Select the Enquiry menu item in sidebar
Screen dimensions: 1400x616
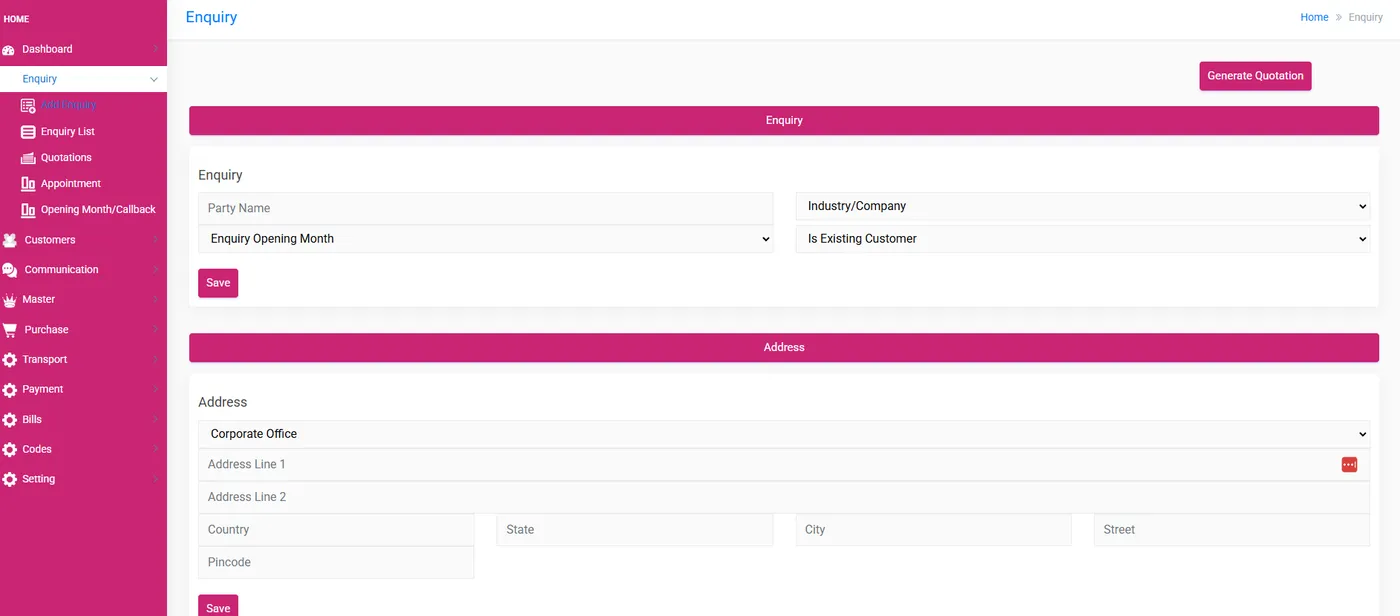tap(83, 79)
